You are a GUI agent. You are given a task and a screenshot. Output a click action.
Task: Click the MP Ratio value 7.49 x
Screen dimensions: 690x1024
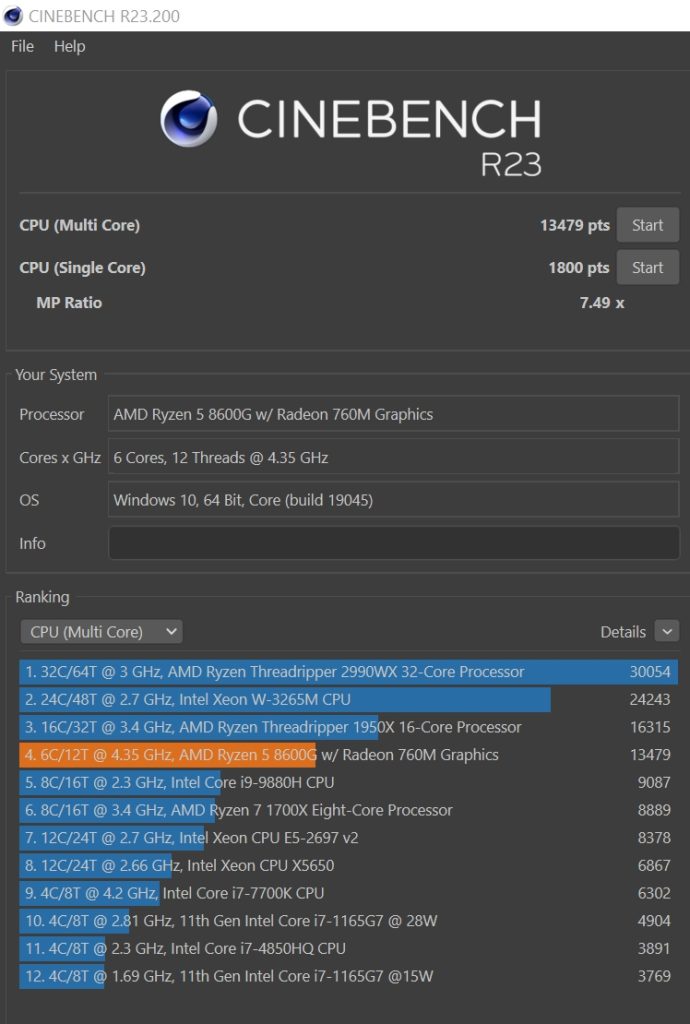pos(602,303)
